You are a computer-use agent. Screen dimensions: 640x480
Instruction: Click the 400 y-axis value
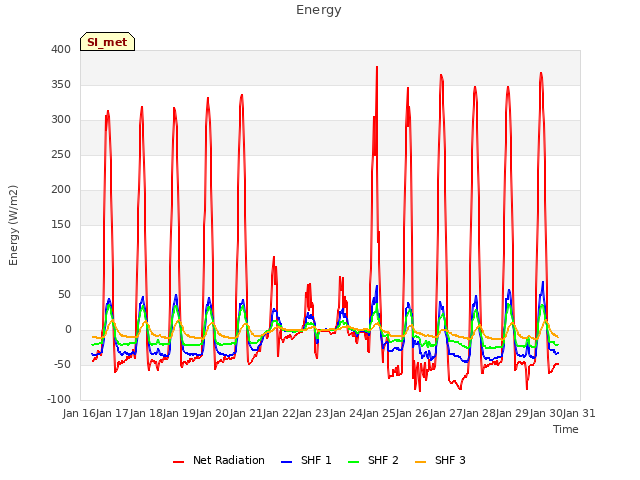pos(61,49)
